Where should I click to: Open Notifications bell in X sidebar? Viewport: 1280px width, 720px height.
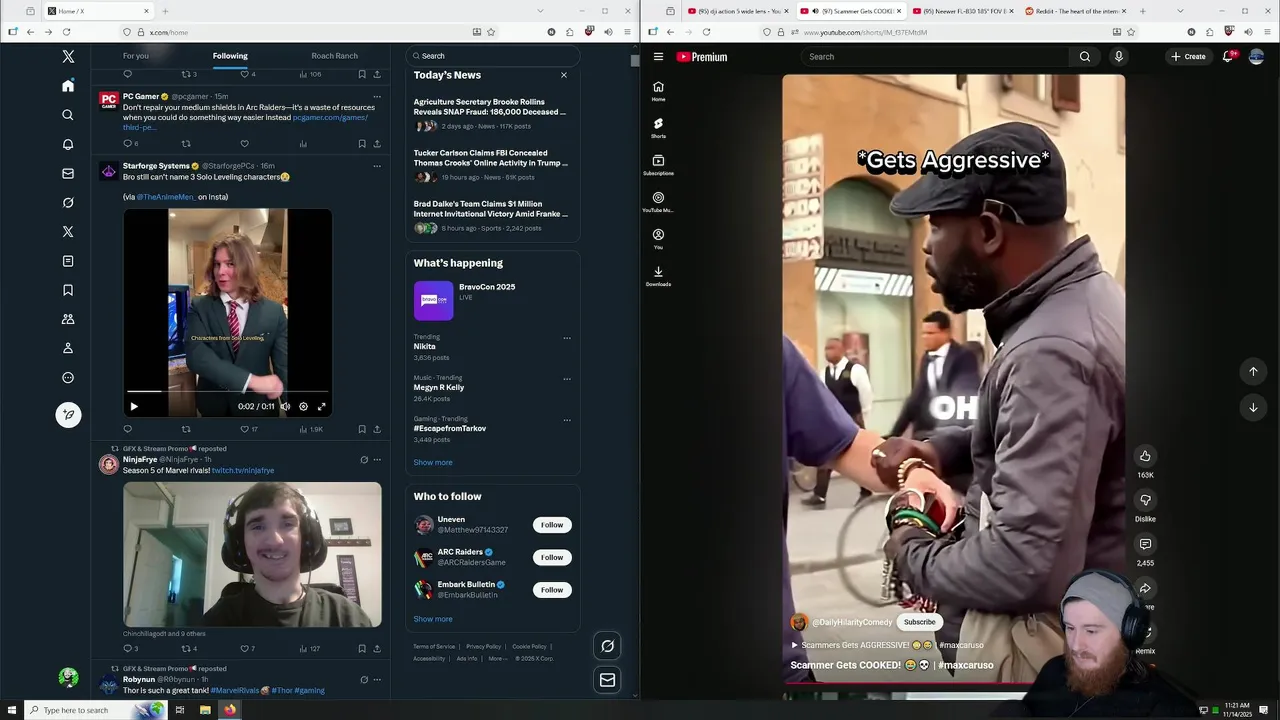(x=68, y=144)
